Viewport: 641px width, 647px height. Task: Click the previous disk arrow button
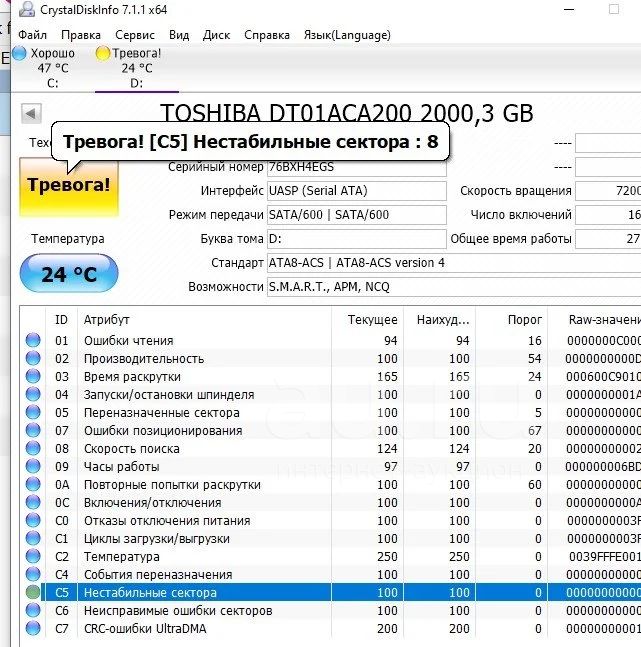[31, 113]
